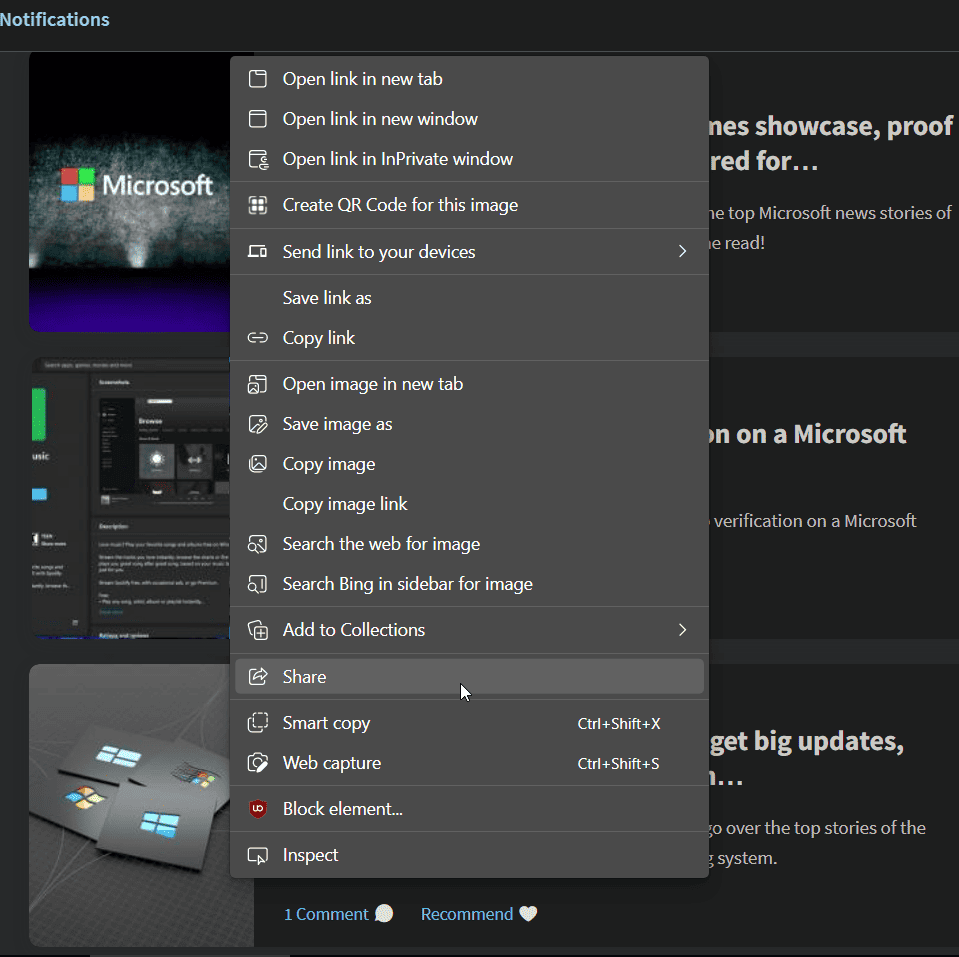Select Create QR Code for this image

pos(469,205)
